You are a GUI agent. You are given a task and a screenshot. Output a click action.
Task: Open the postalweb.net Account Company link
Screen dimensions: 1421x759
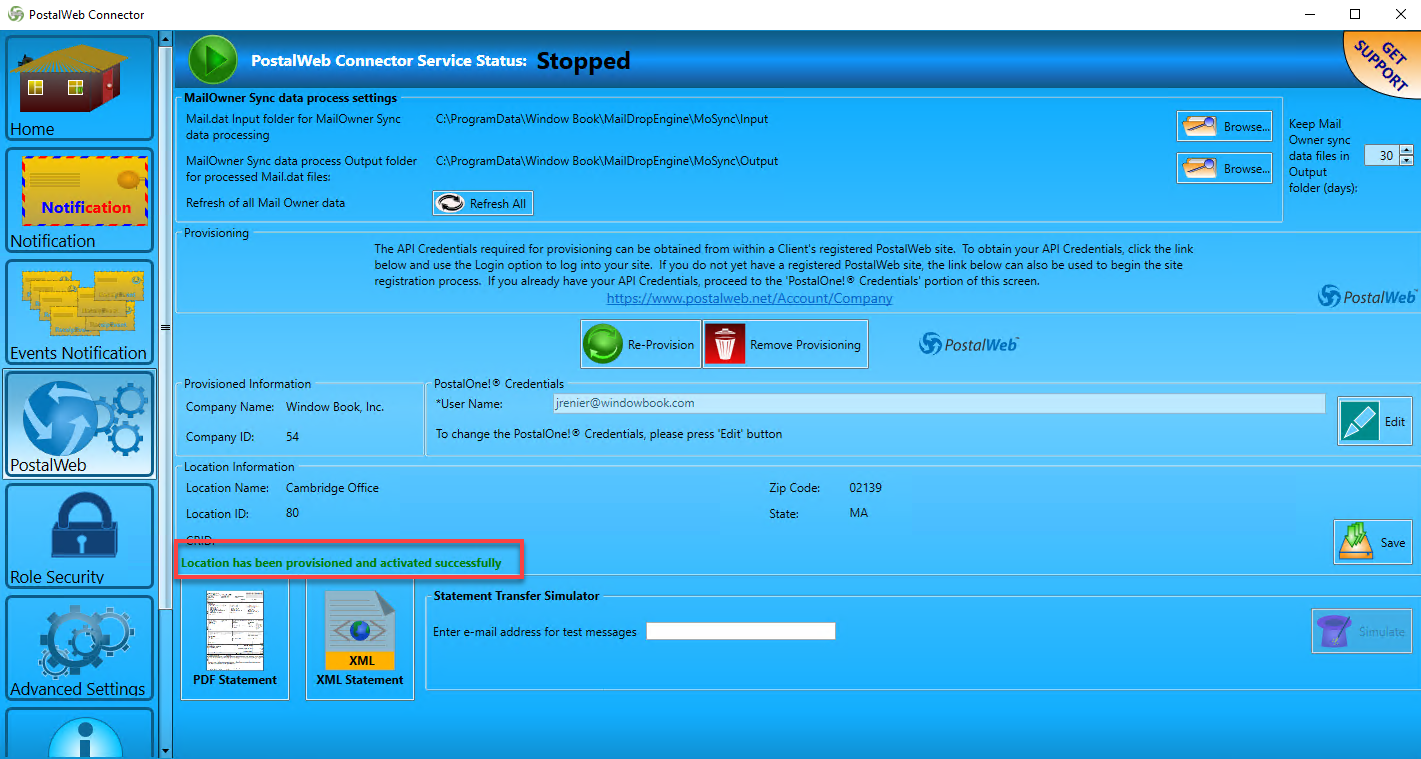point(749,298)
